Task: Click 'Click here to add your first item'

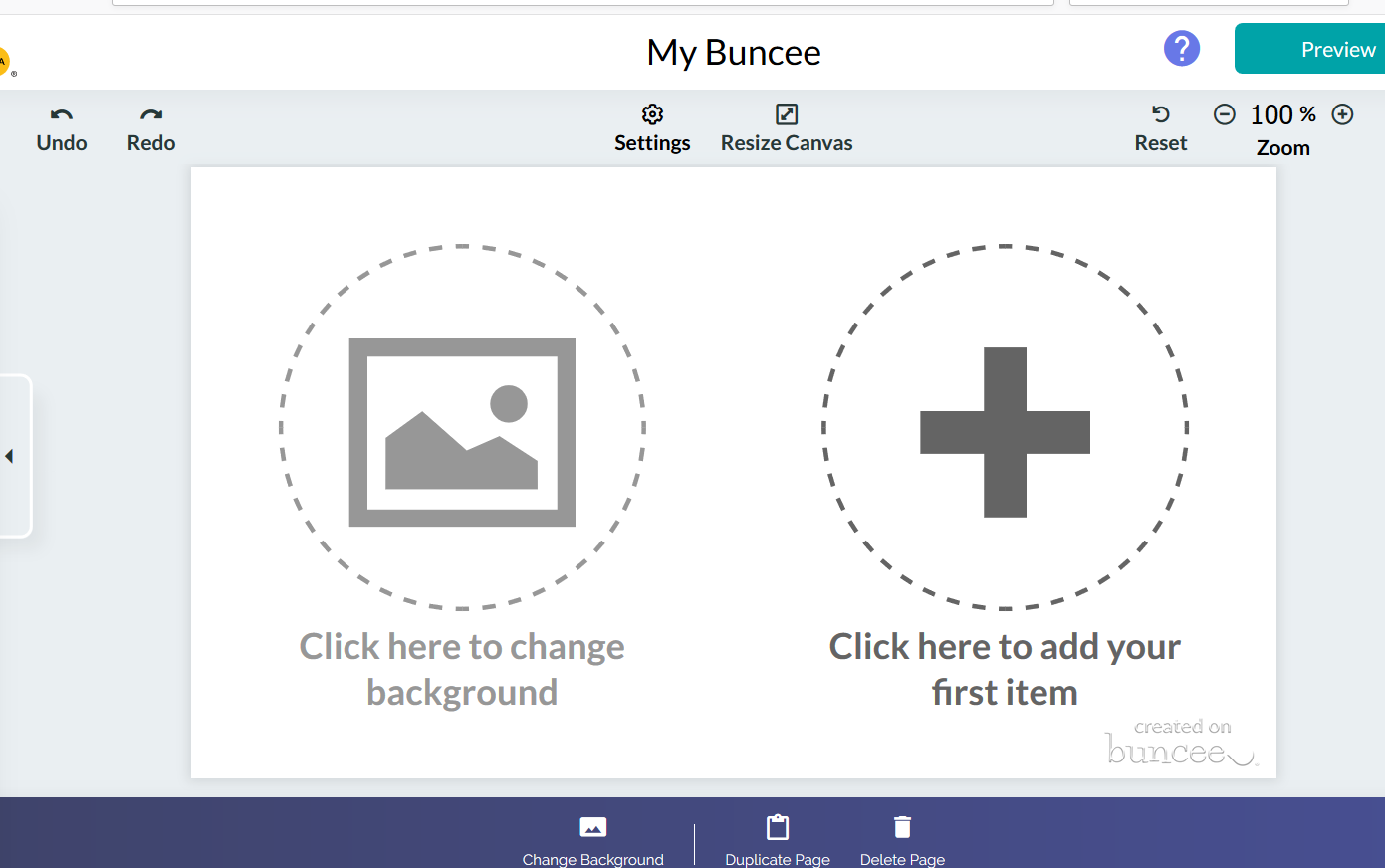Action: [1005, 432]
